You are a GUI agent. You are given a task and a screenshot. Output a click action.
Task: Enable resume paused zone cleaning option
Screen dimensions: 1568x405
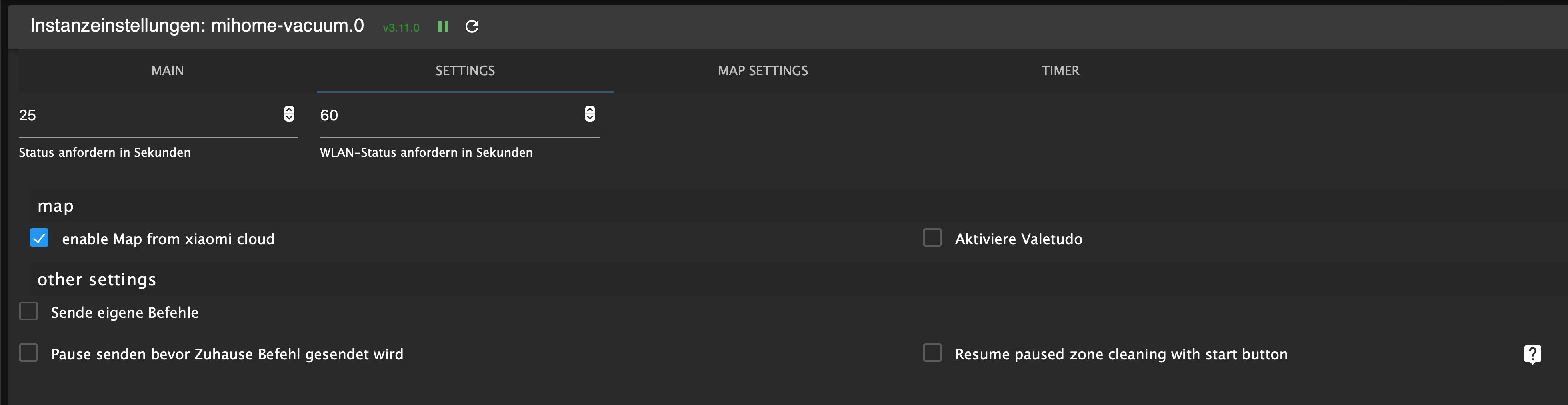click(932, 353)
